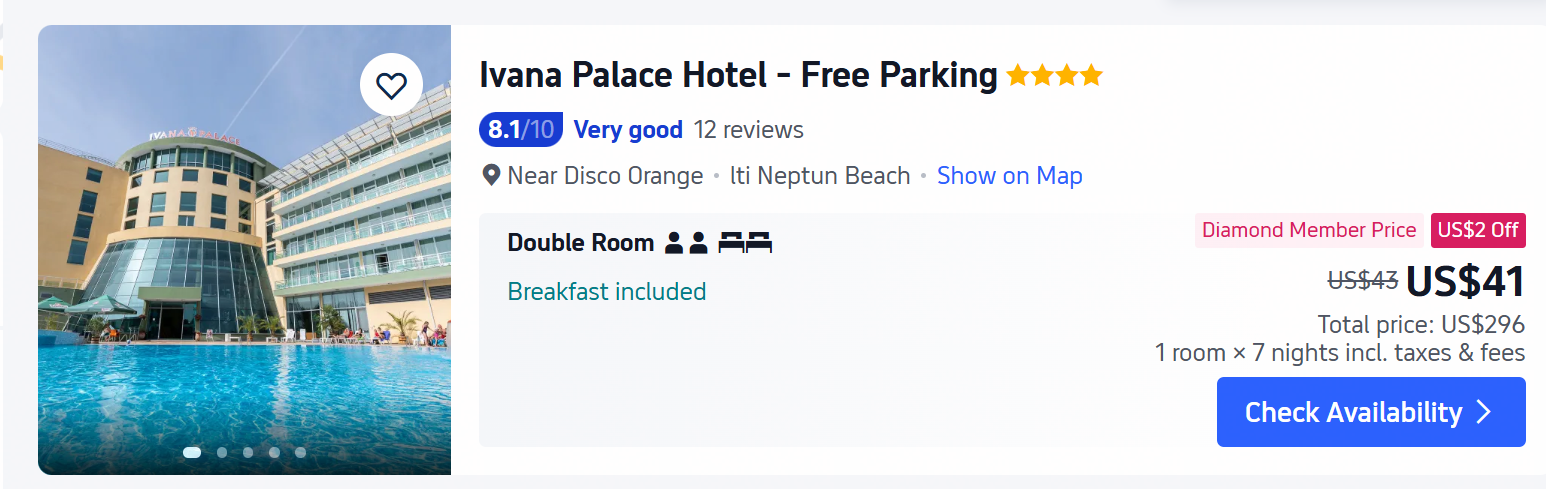Viewport: 1546px width, 489px height.
Task: Click the location pin icon
Action: coord(491,176)
